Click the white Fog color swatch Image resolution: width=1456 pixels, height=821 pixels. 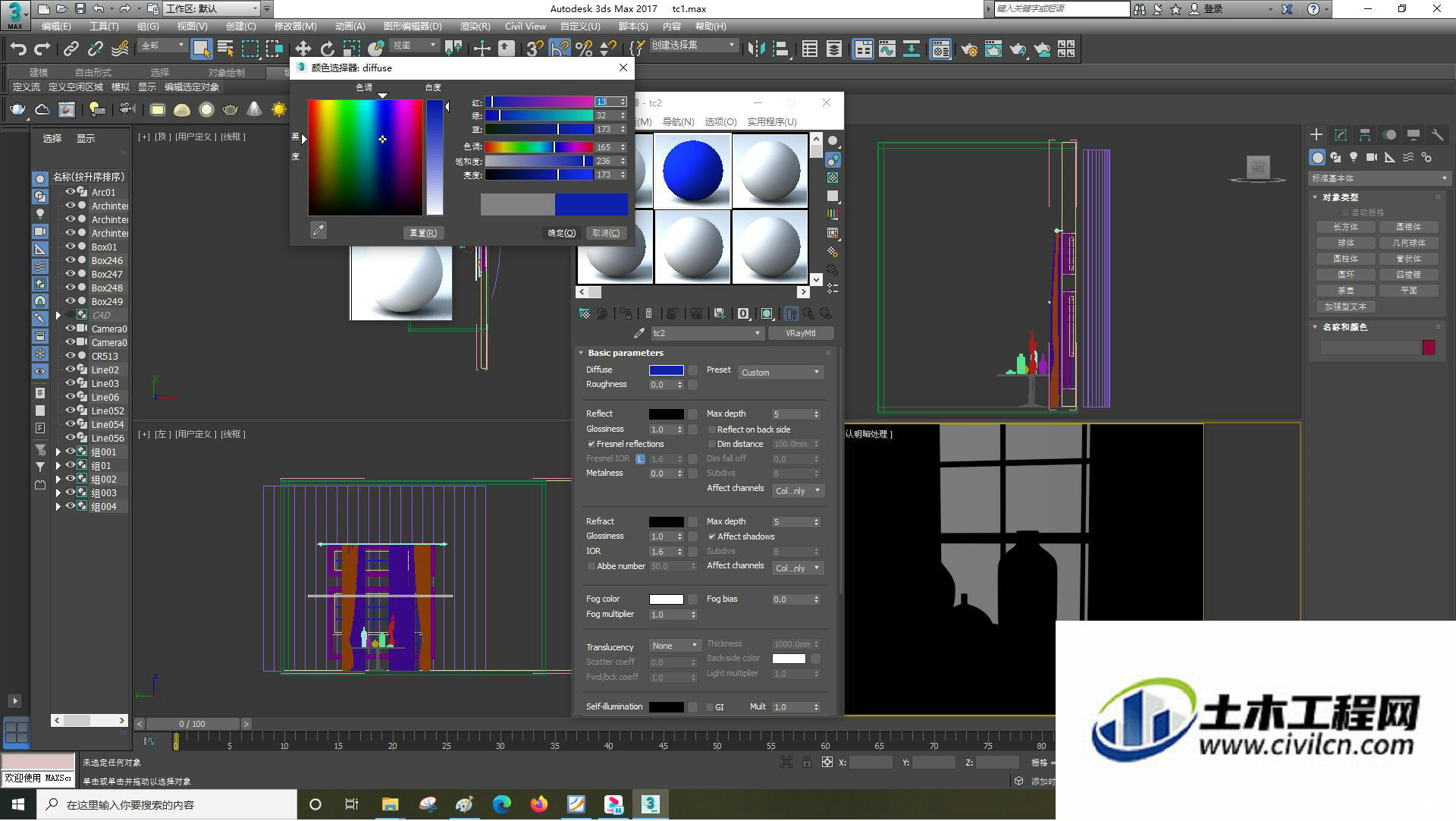pyautogui.click(x=666, y=599)
